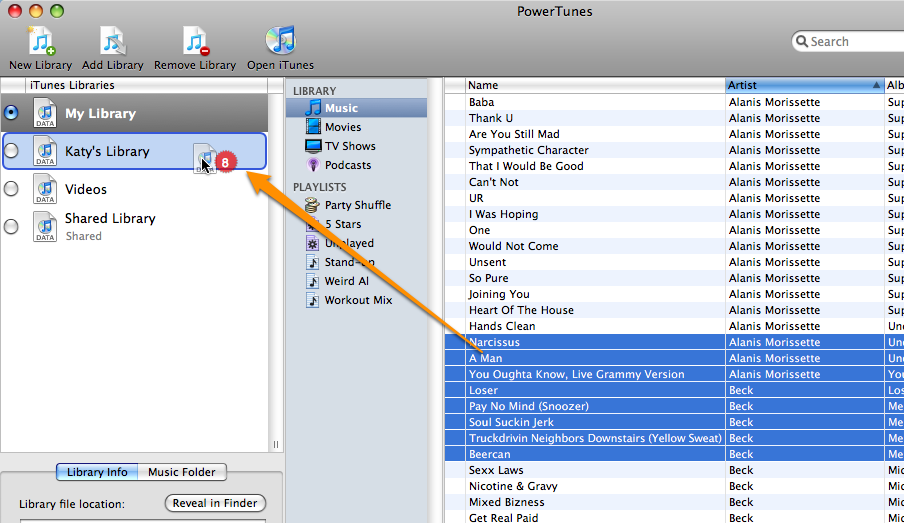Select the 5 Stars smart playlist
Screen dimensions: 904x523
[x=342, y=224]
